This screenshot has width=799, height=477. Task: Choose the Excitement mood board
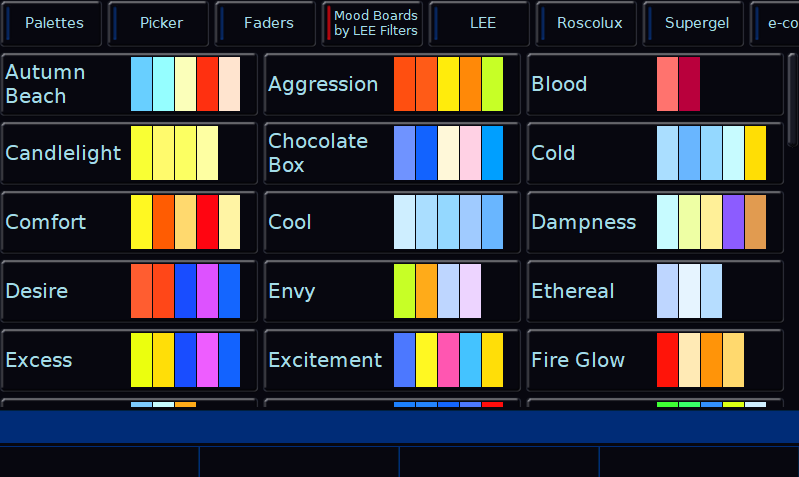click(392, 360)
